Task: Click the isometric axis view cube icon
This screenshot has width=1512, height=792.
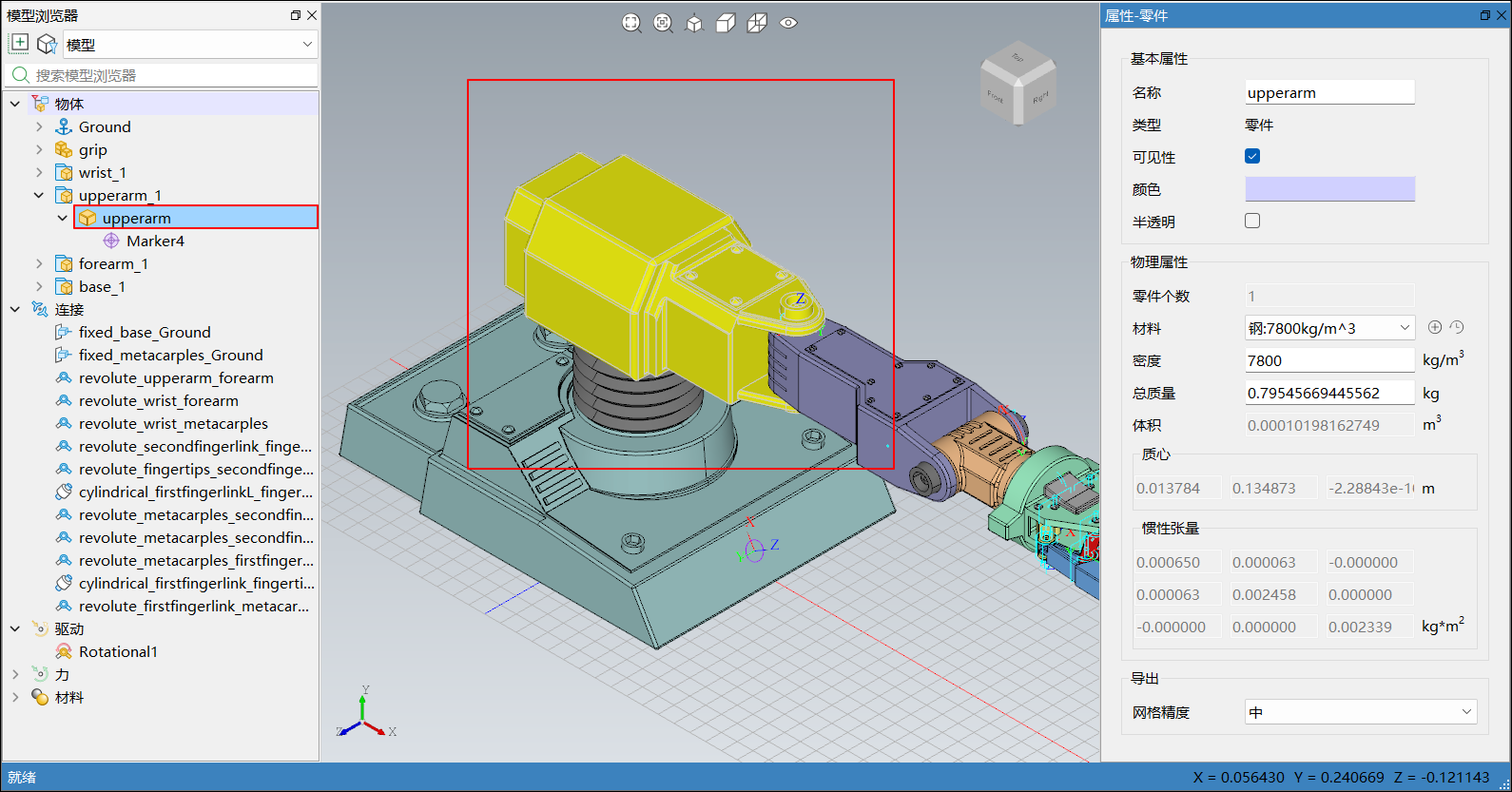Action: click(694, 23)
